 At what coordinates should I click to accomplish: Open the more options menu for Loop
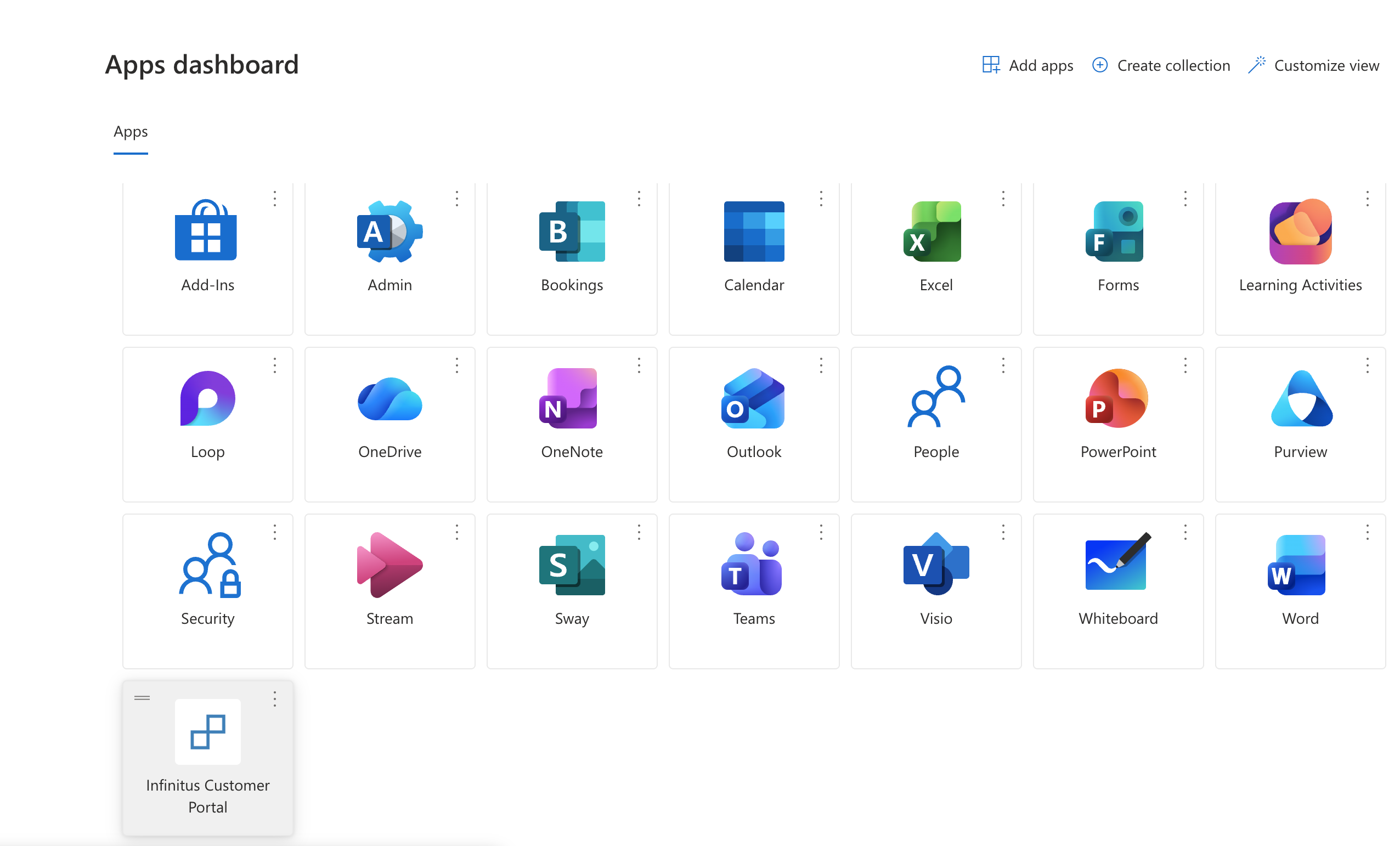pyautogui.click(x=274, y=365)
